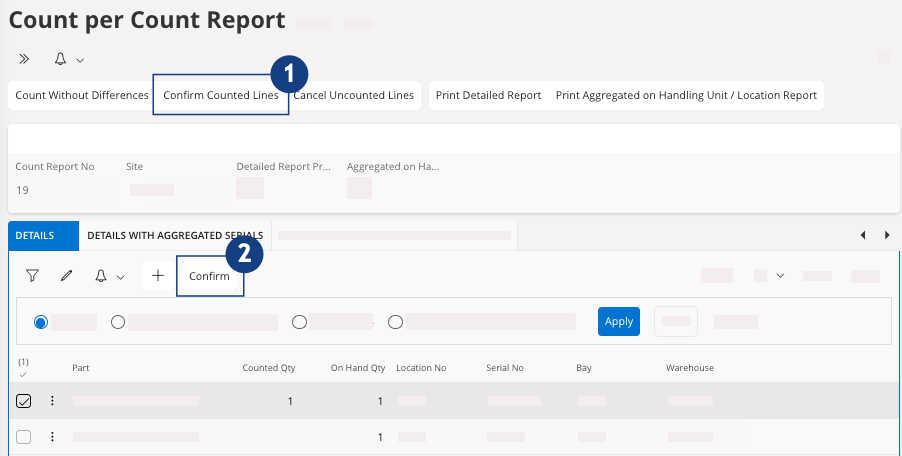
Task: Check the second row checkbox
Action: point(24,437)
